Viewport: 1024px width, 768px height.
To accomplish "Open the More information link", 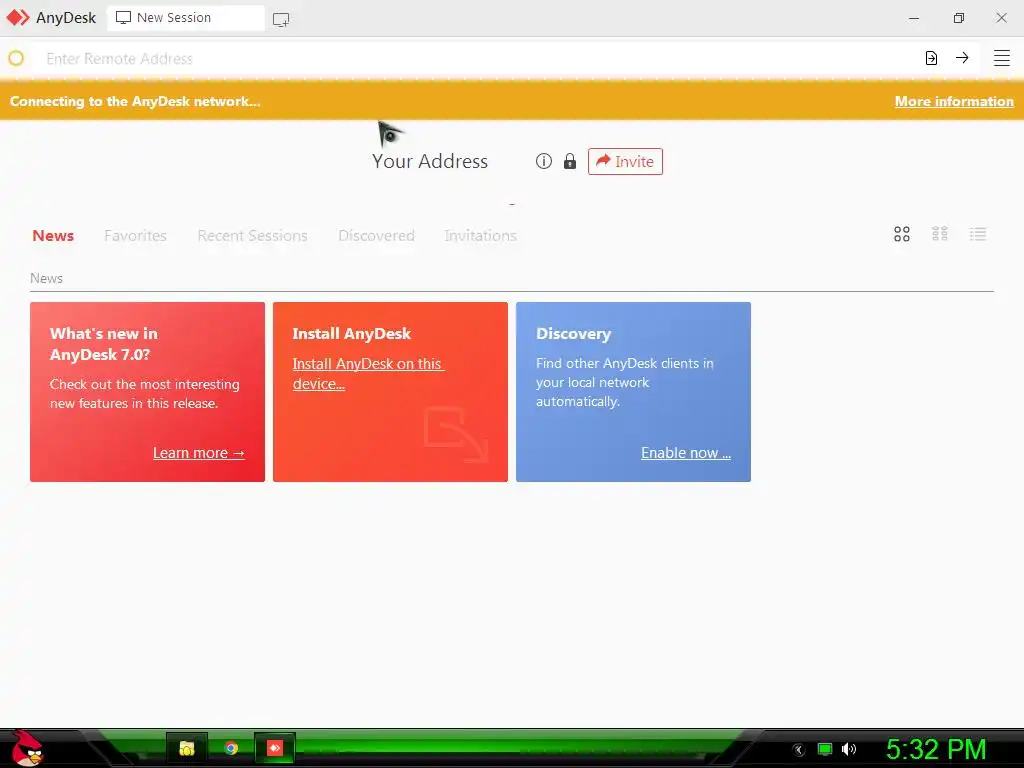I will (x=954, y=101).
